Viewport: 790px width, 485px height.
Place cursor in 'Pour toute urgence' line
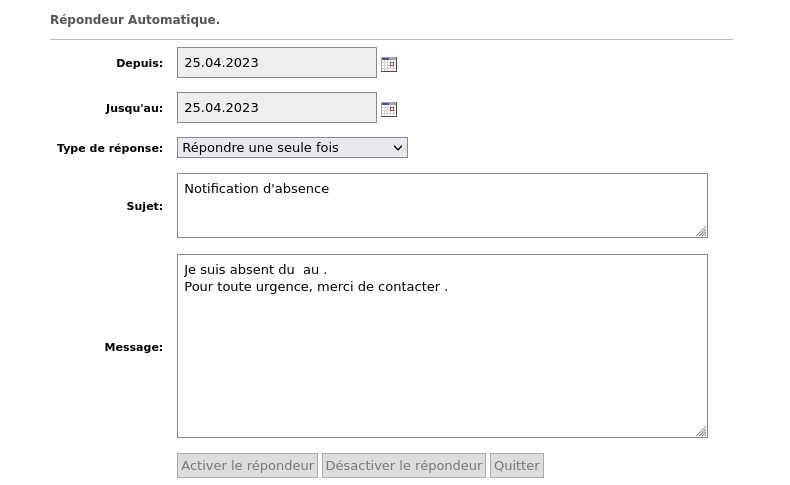click(315, 287)
